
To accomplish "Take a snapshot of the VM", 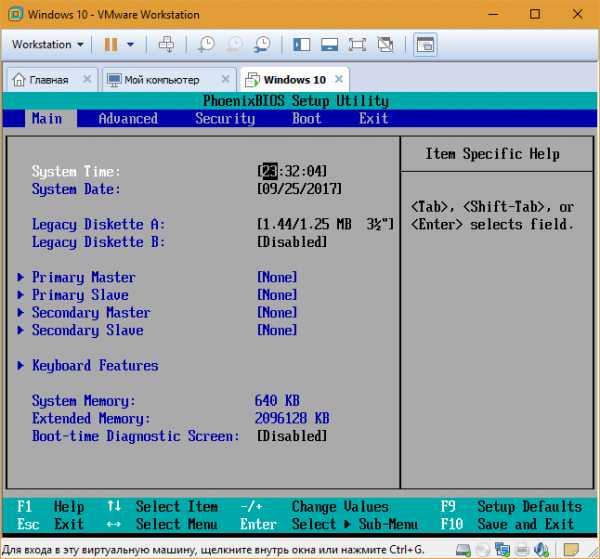I will 206,44.
